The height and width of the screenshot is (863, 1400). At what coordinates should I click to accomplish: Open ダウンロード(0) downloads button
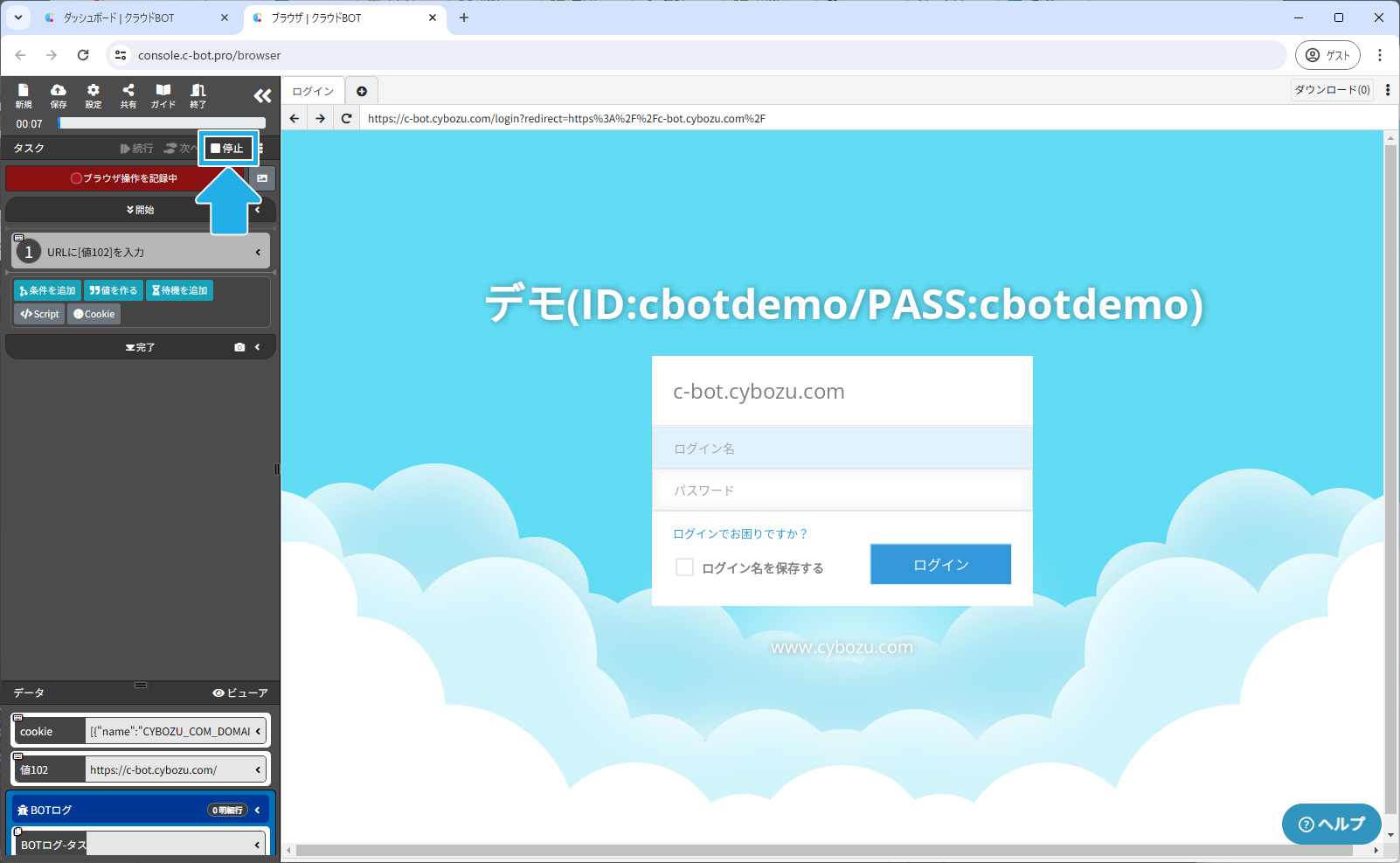point(1332,90)
